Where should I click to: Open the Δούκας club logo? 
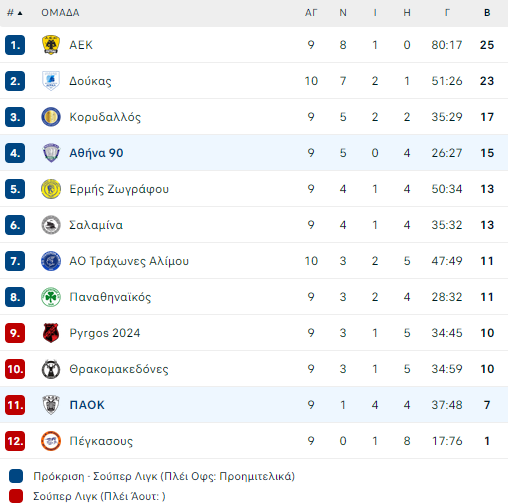(x=51, y=81)
